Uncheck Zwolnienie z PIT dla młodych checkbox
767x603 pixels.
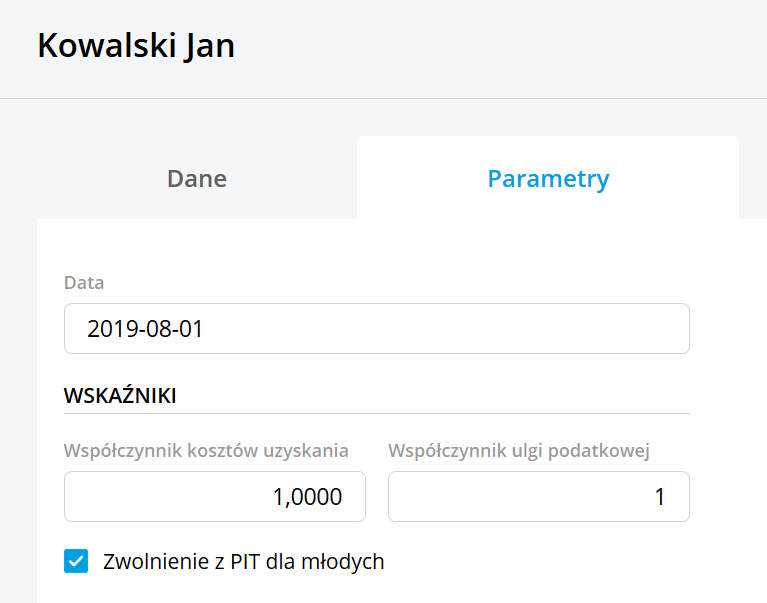[x=76, y=561]
